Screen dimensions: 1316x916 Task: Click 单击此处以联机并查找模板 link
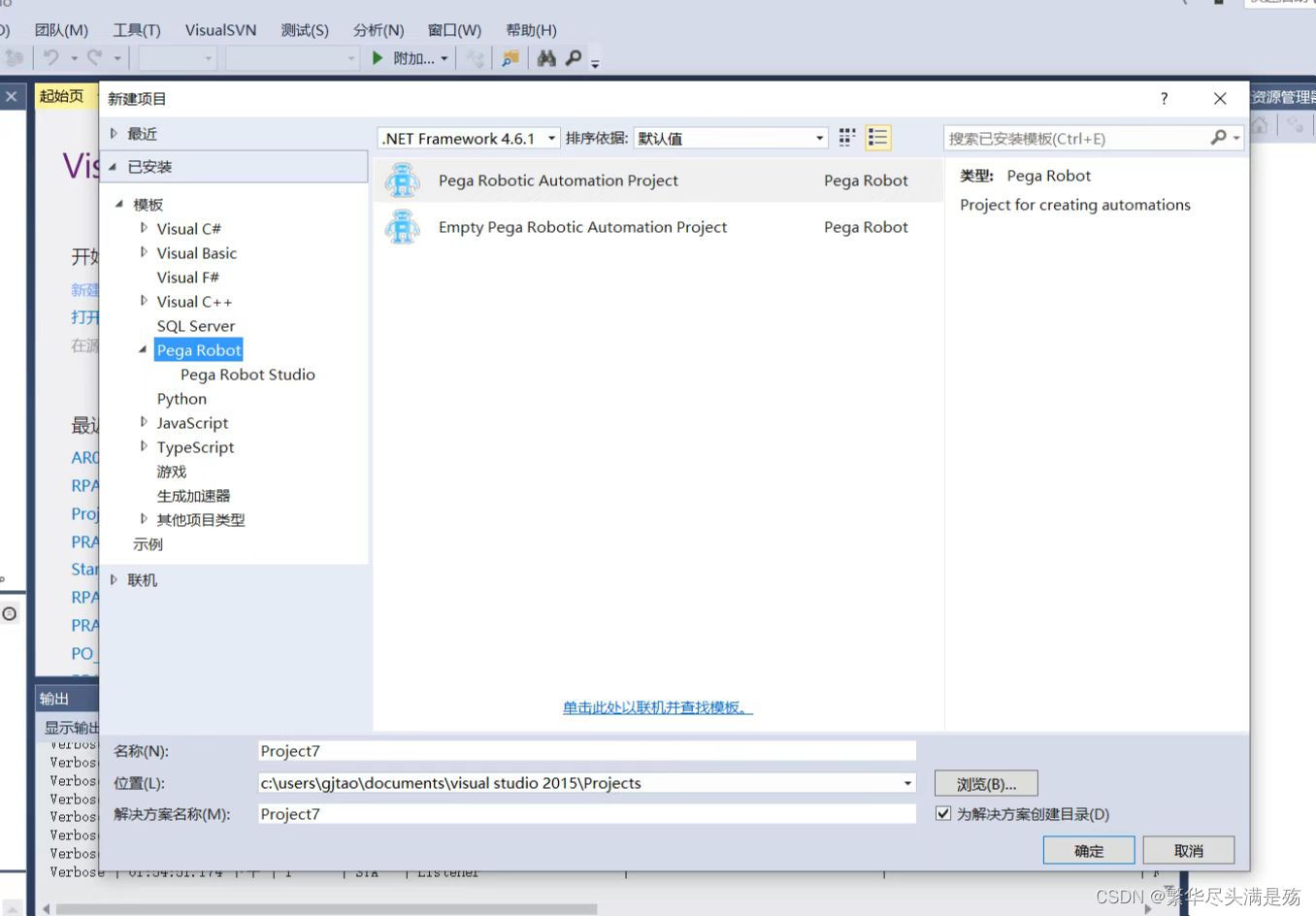(x=657, y=707)
